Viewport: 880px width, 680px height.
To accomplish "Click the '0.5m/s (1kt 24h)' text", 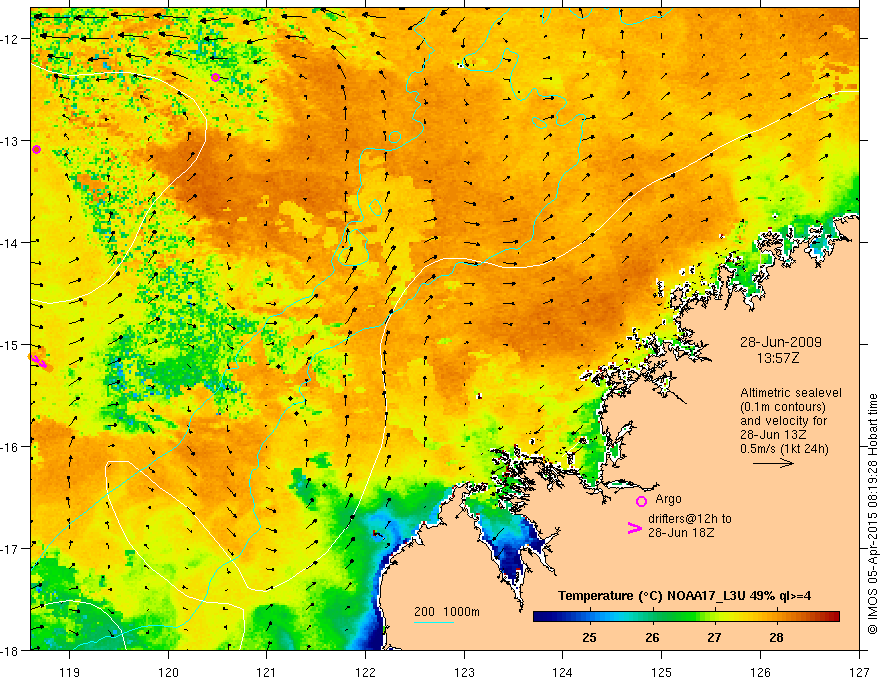I will pos(784,449).
